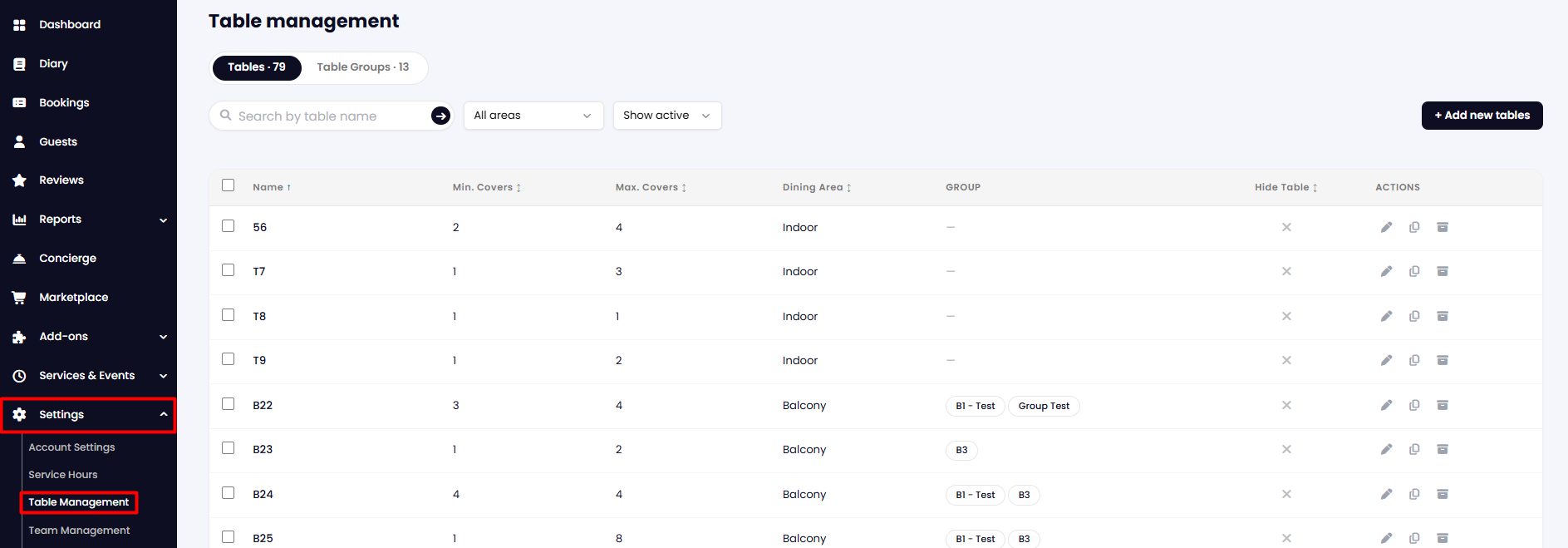The width and height of the screenshot is (1568, 548).
Task: Open the Show active filter dropdown
Action: (x=667, y=116)
